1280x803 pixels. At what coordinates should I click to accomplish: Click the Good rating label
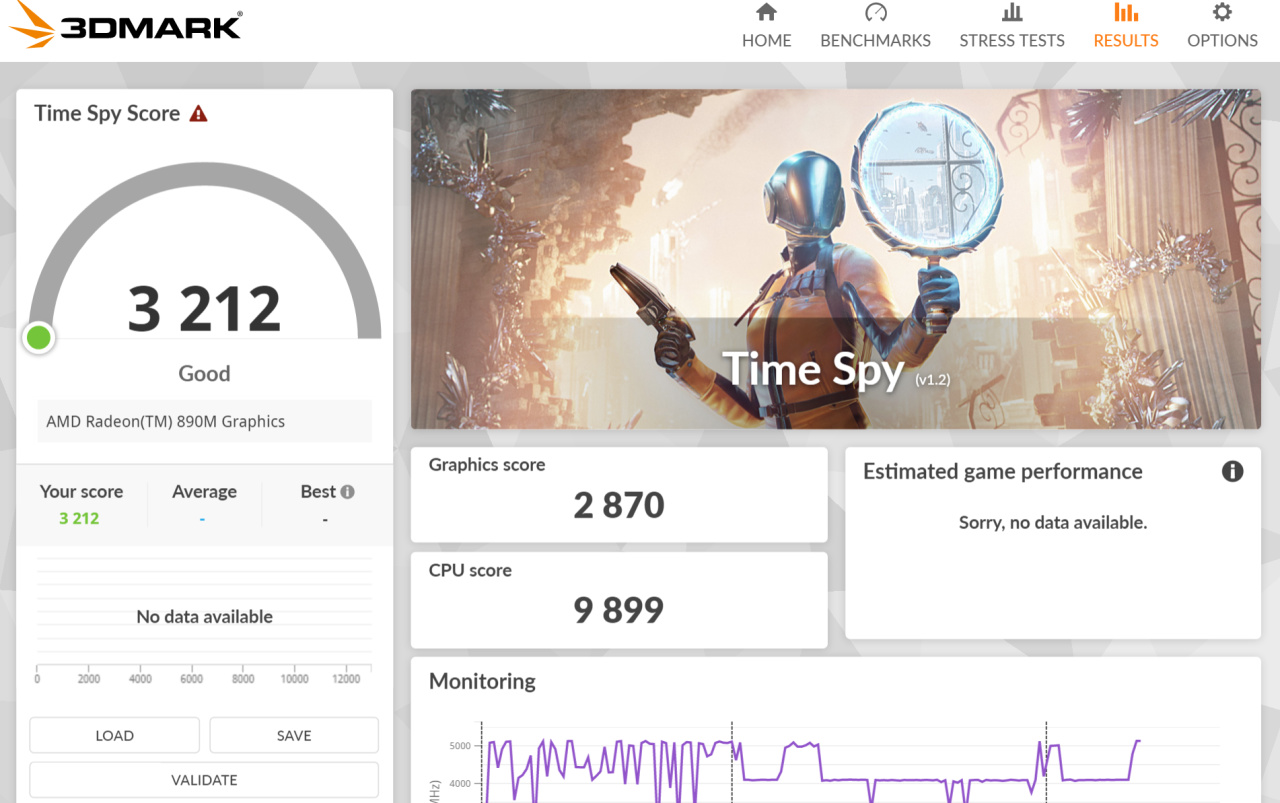204,373
